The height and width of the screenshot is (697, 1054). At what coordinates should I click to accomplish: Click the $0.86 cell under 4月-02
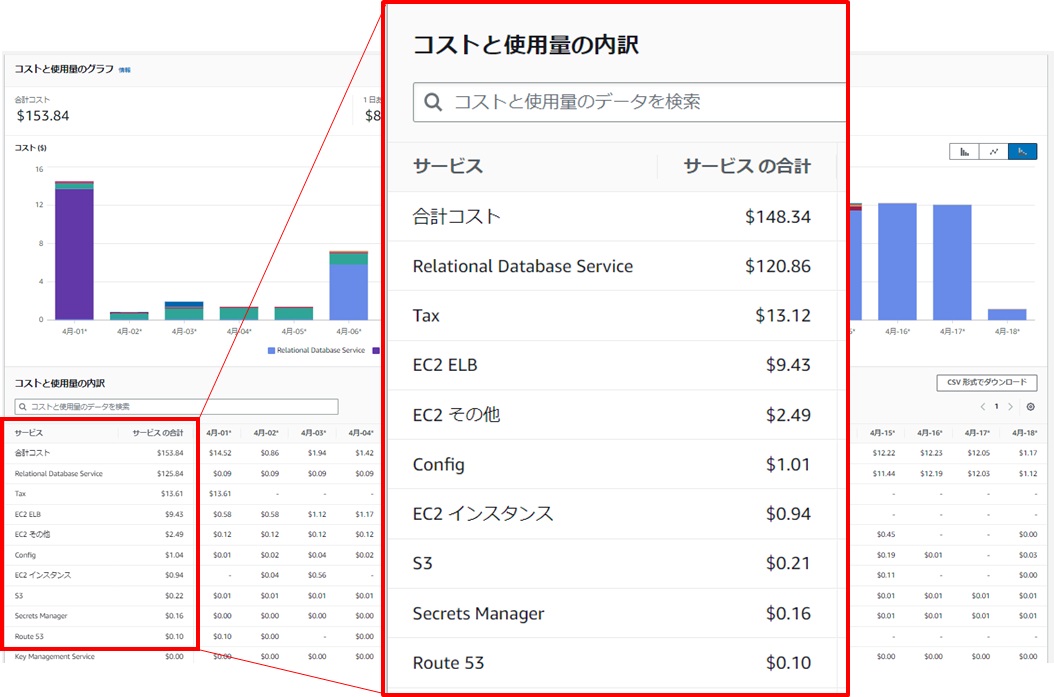(x=270, y=453)
